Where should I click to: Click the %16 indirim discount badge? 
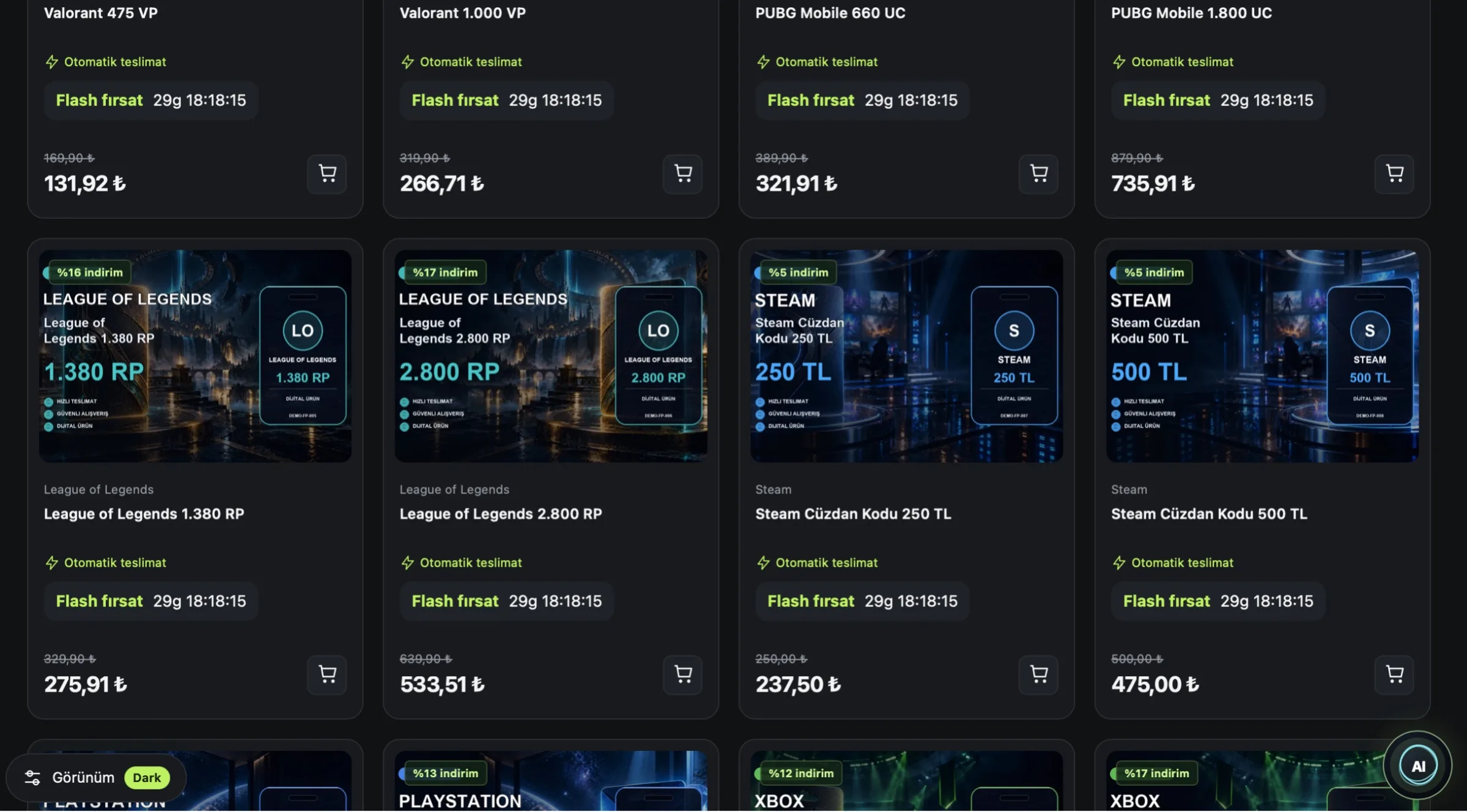tap(89, 273)
